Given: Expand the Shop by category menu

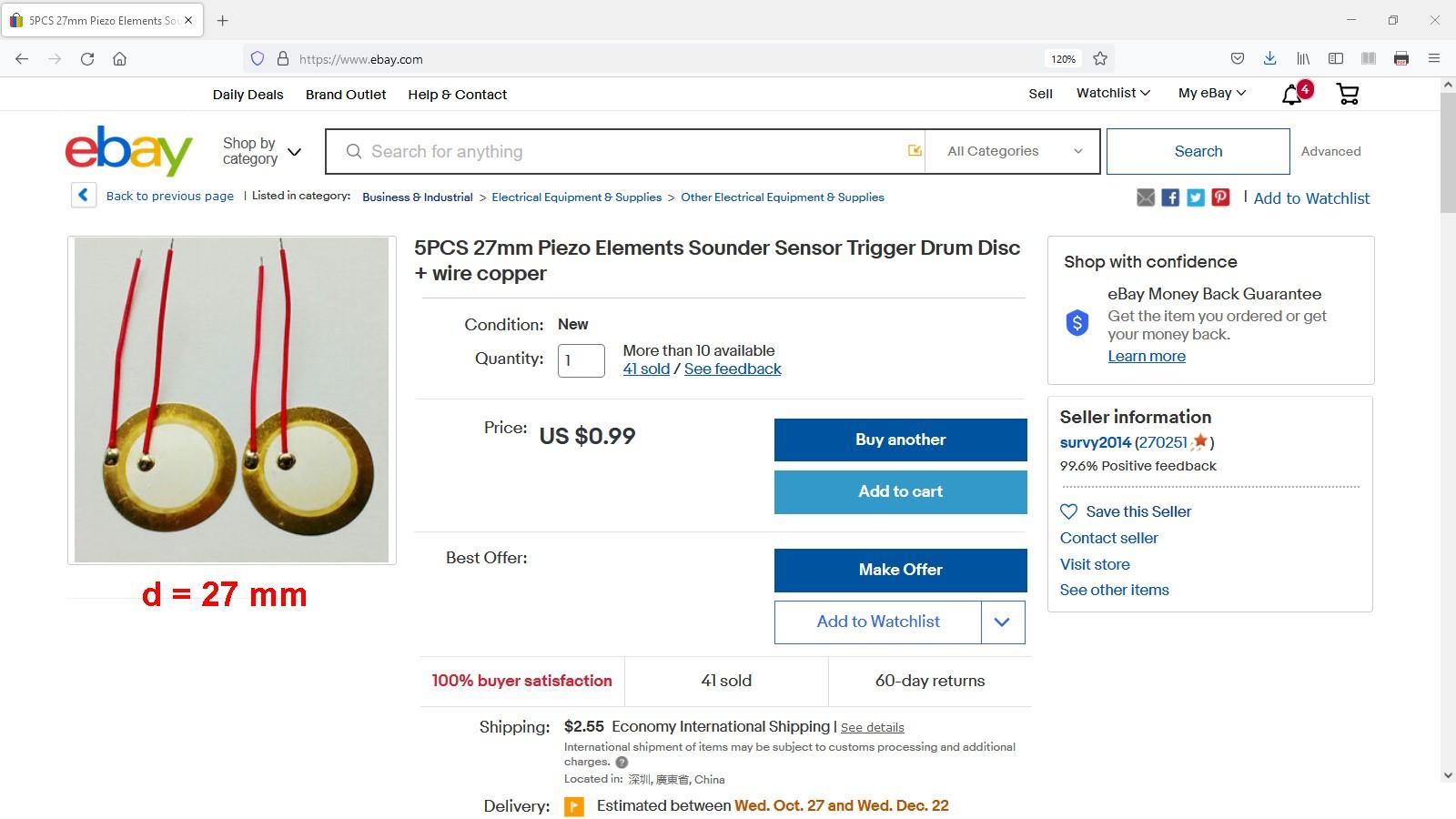Looking at the screenshot, I should coord(262,151).
